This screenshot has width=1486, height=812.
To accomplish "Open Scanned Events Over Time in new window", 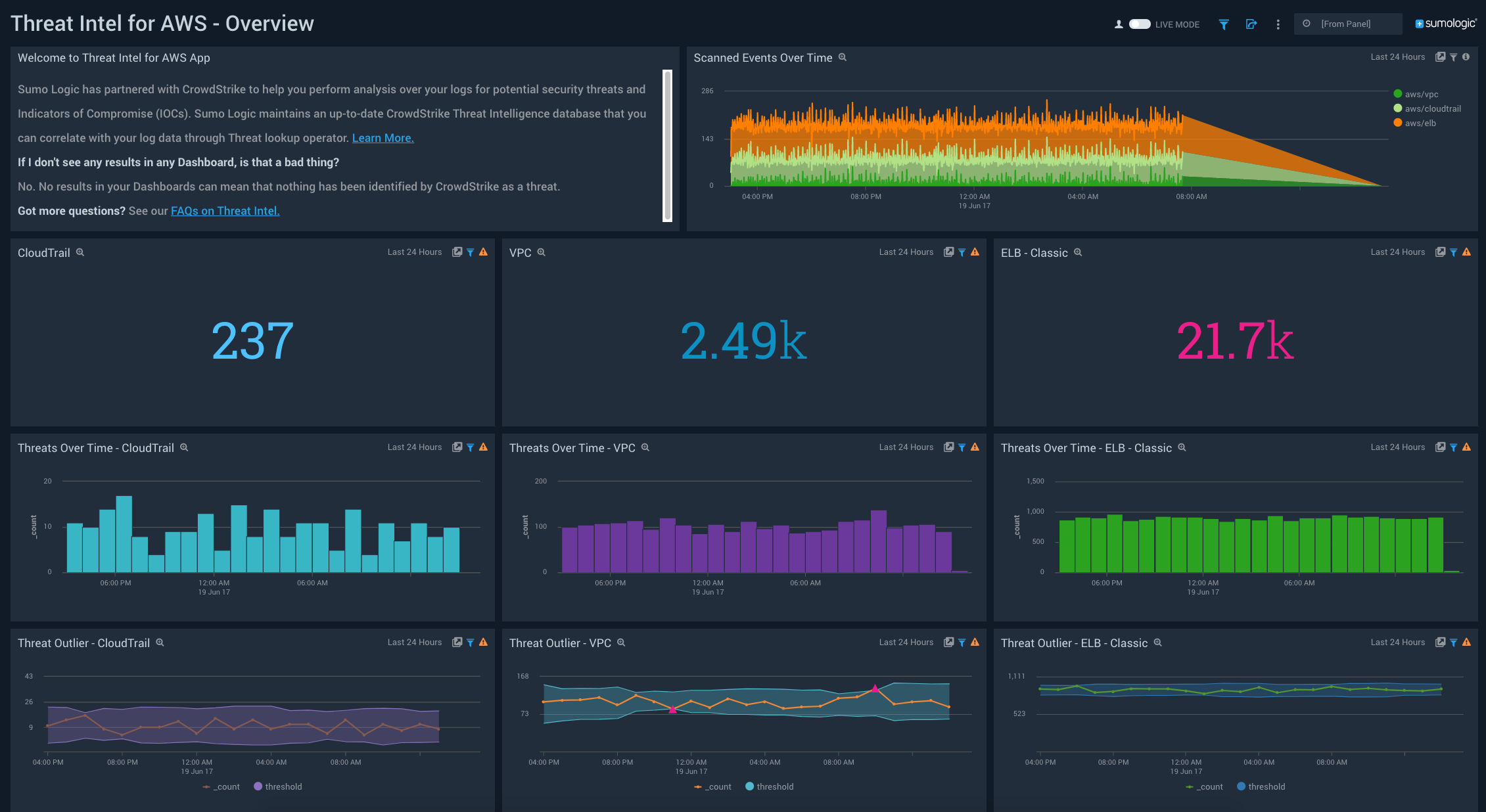I will [x=1441, y=56].
